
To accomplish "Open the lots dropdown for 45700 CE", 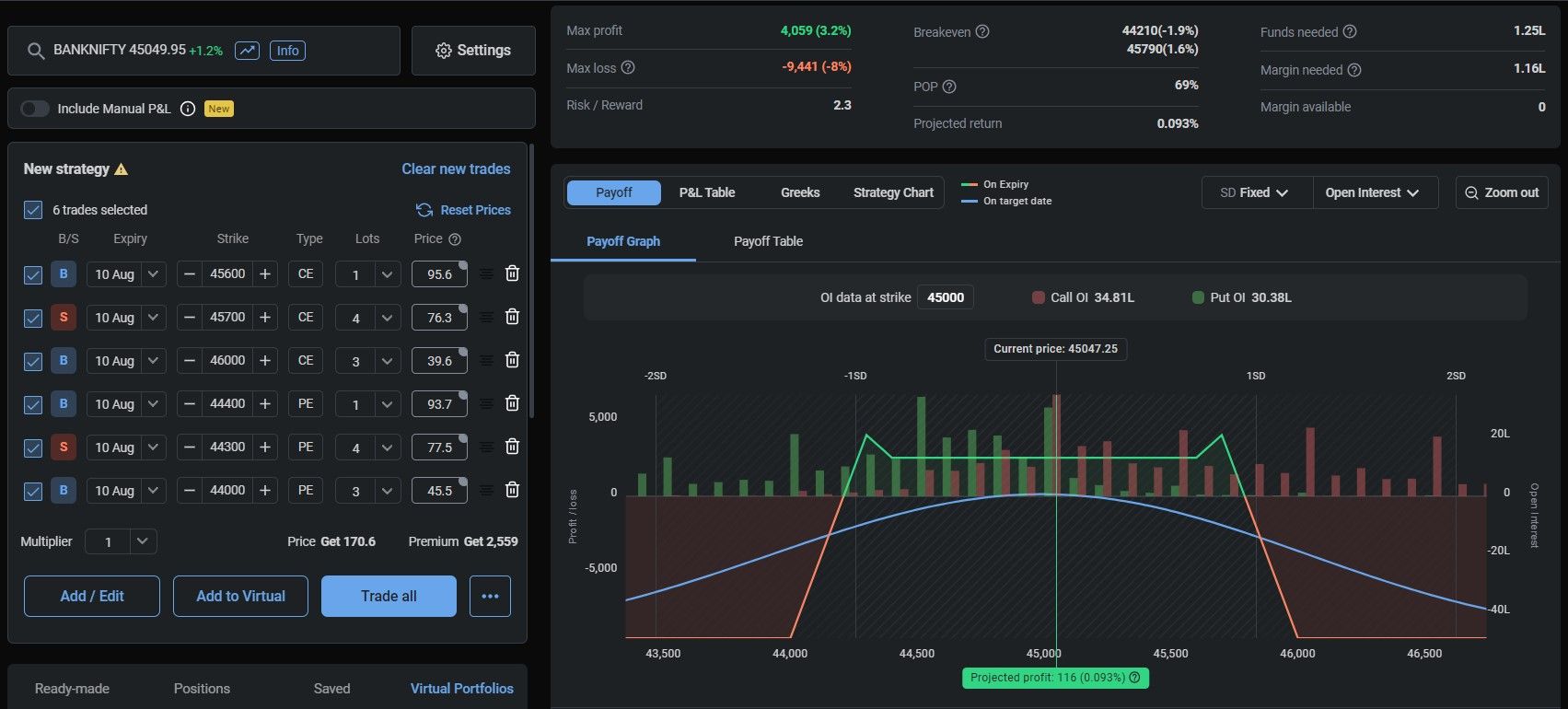I will [x=367, y=318].
